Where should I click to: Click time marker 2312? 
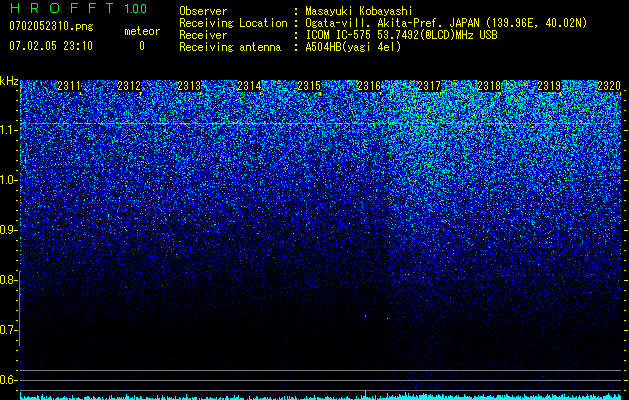(130, 86)
